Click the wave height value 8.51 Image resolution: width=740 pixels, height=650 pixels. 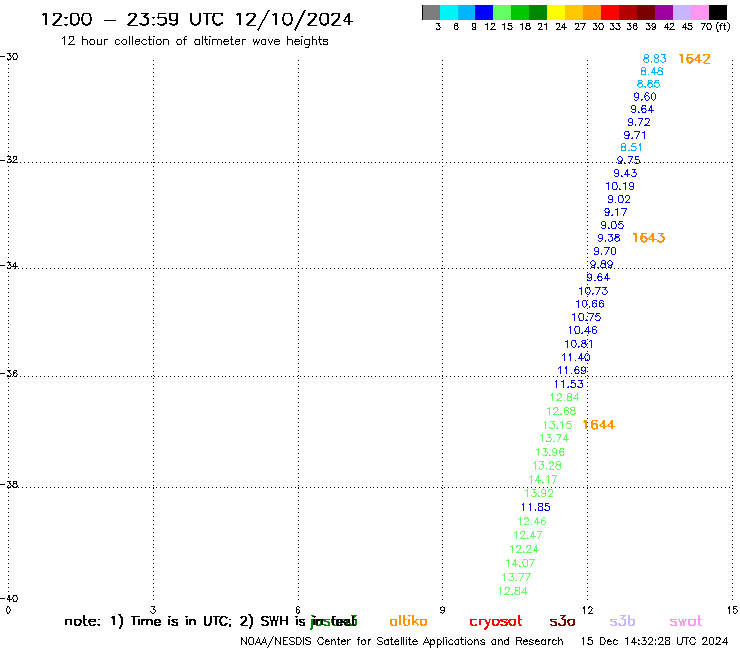click(631, 147)
